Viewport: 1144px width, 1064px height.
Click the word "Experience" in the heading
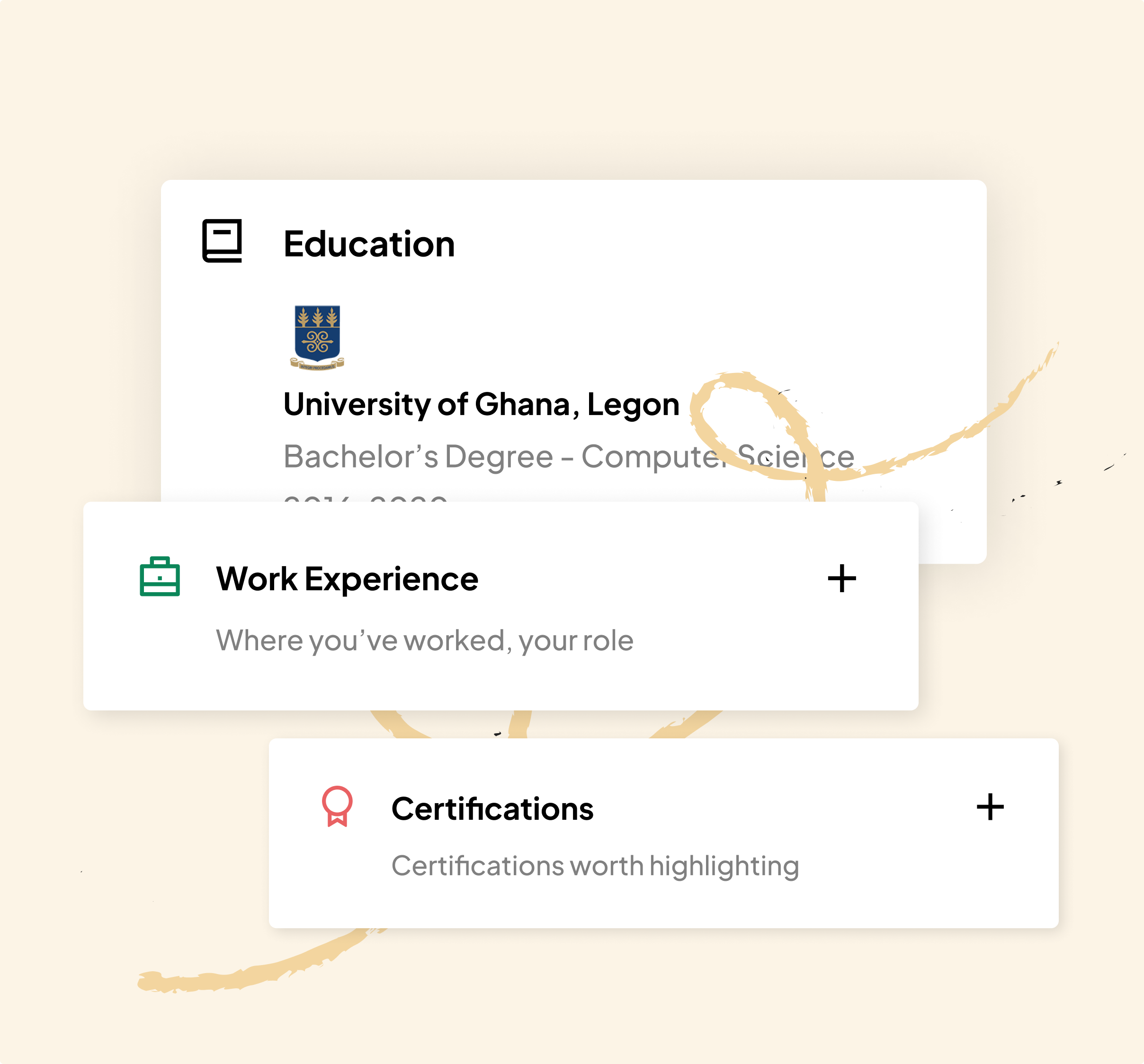pyautogui.click(x=391, y=578)
